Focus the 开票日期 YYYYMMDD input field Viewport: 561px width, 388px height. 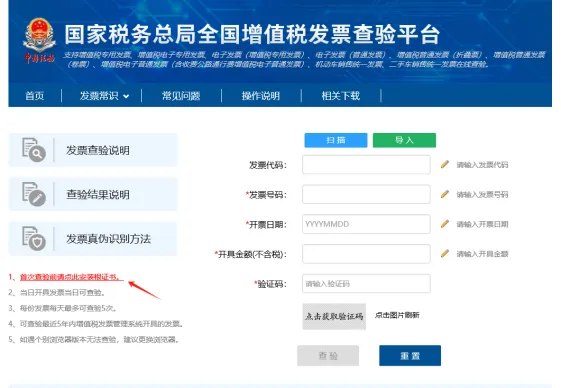tap(366, 224)
